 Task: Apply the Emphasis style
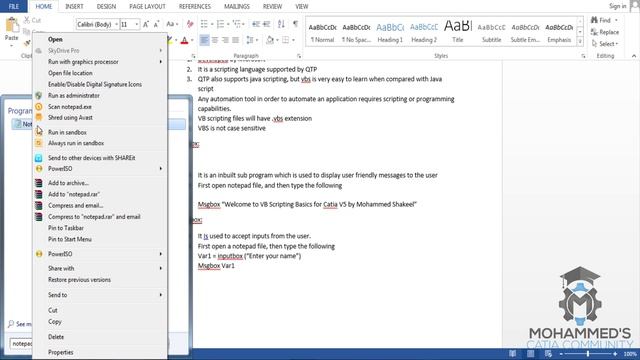click(559, 32)
